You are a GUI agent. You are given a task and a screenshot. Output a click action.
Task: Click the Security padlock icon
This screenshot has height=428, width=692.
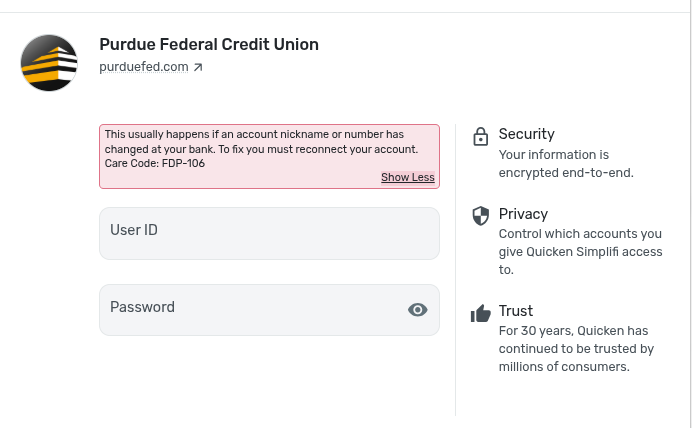[480, 136]
